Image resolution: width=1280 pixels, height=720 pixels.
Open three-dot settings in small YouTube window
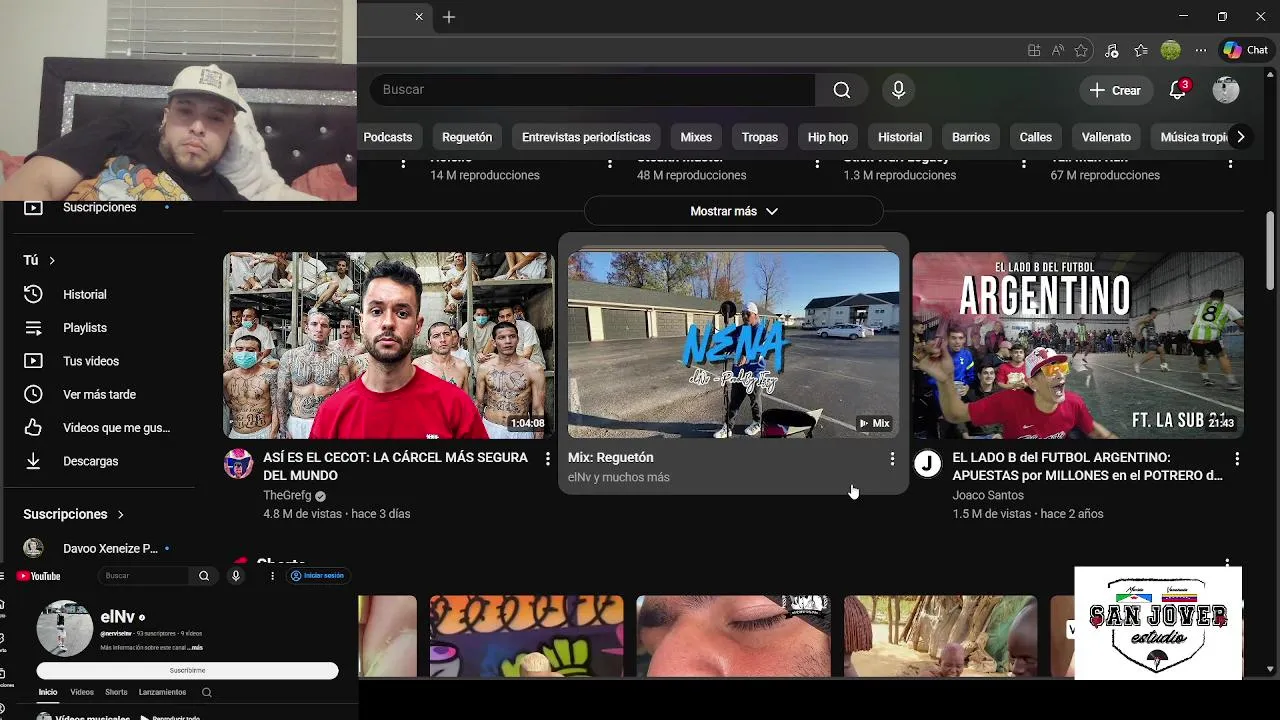click(x=272, y=576)
